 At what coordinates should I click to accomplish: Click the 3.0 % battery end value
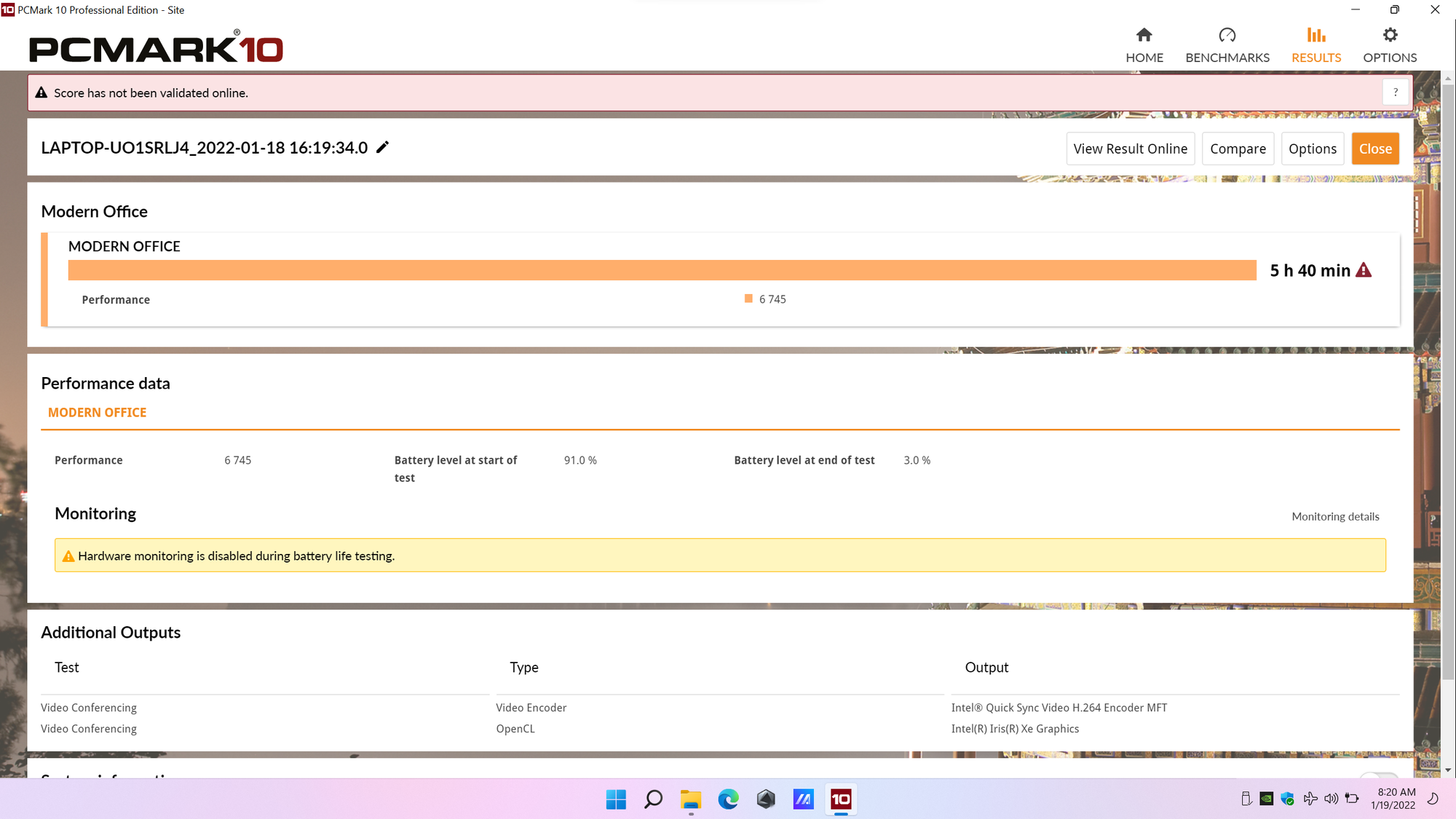pos(917,460)
